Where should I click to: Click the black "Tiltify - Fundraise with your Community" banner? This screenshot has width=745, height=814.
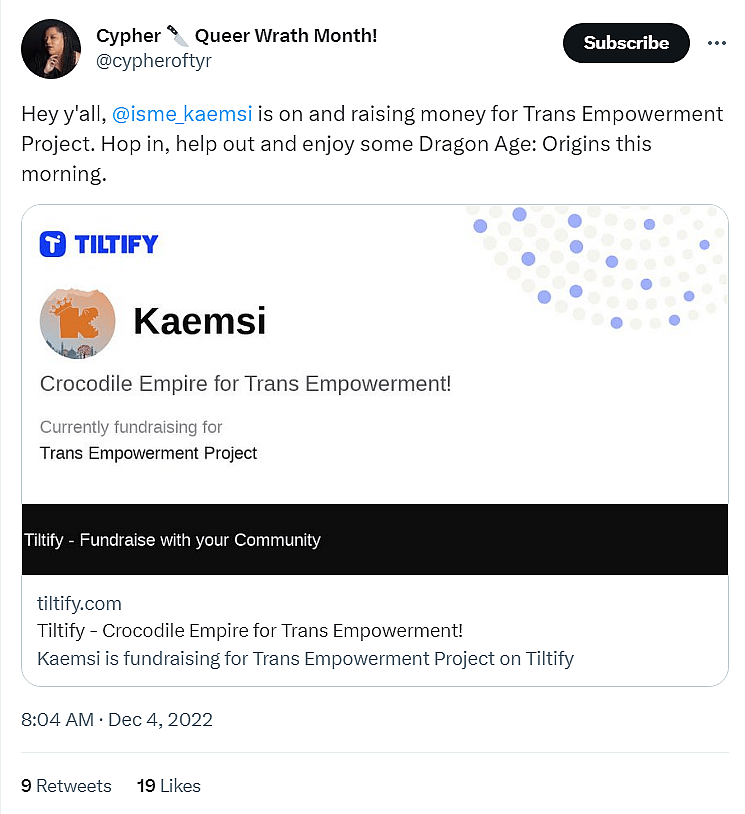(x=374, y=539)
